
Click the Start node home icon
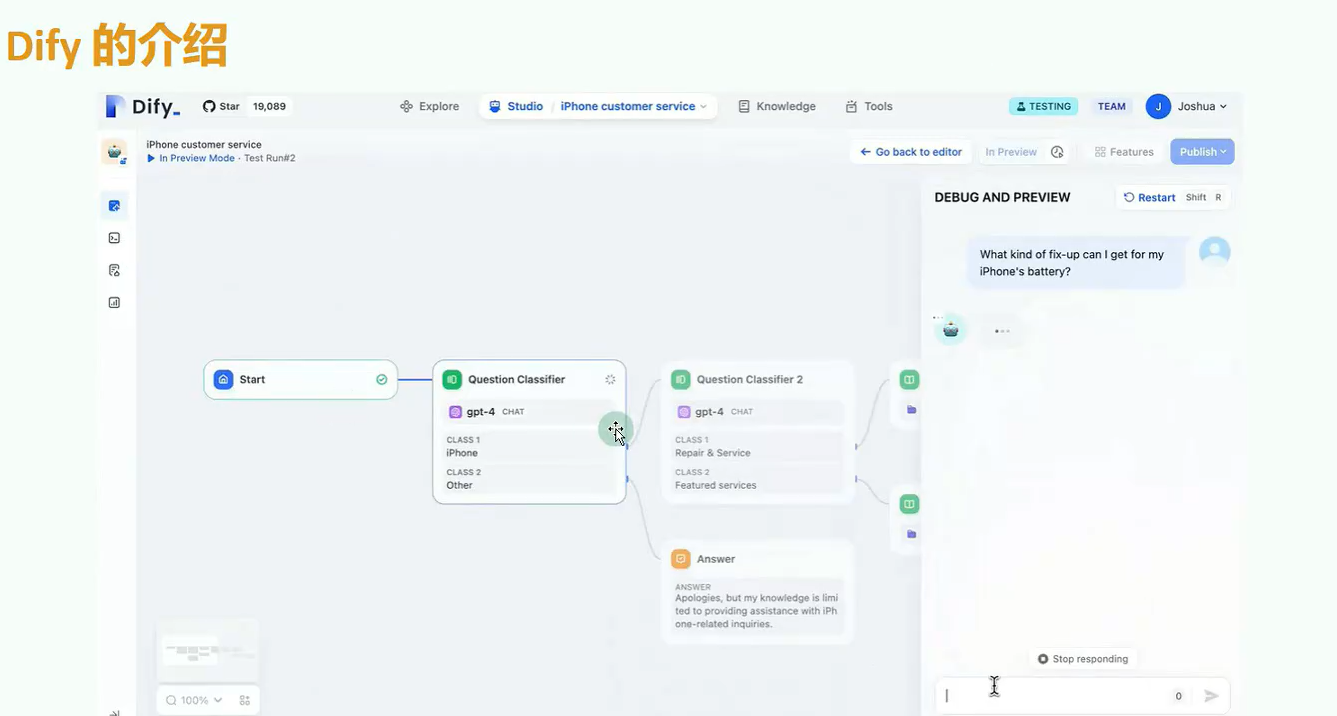[x=223, y=379]
